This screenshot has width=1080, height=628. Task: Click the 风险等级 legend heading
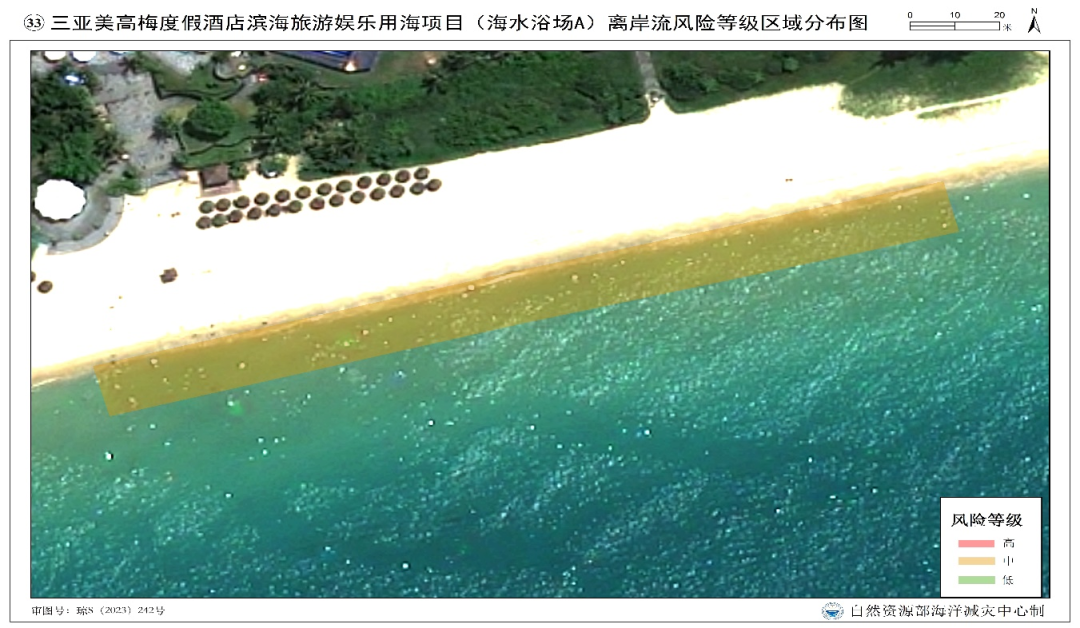[986, 520]
